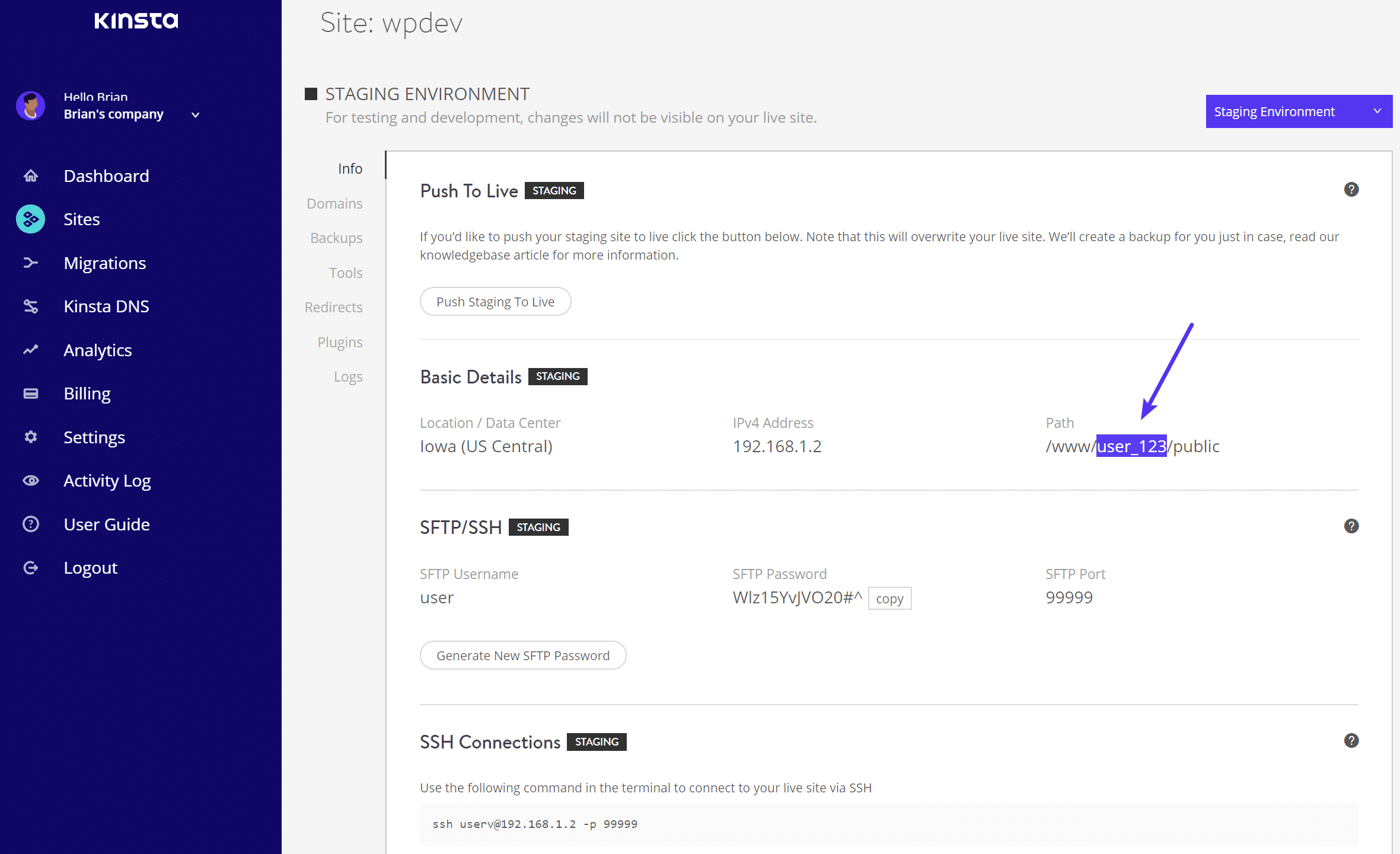Expand the Brian's company selector
This screenshot has width=1400, height=854.
195,114
